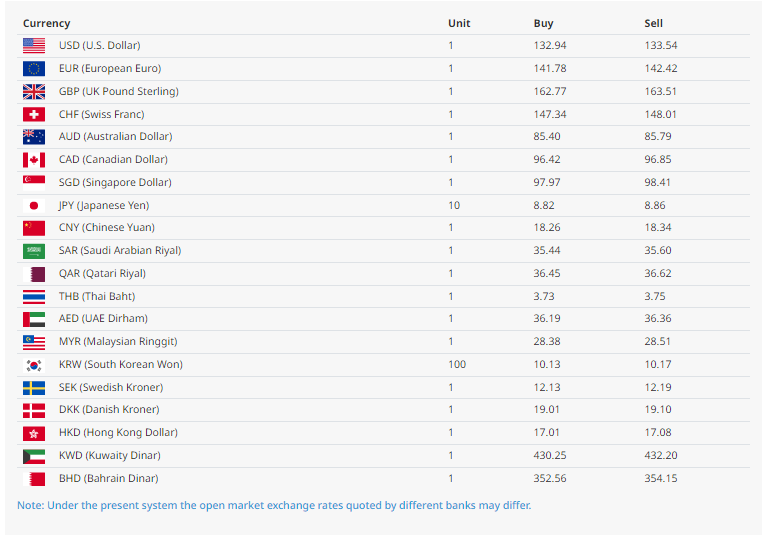
Task: Click the Canadian flag icon
Action: [34, 160]
